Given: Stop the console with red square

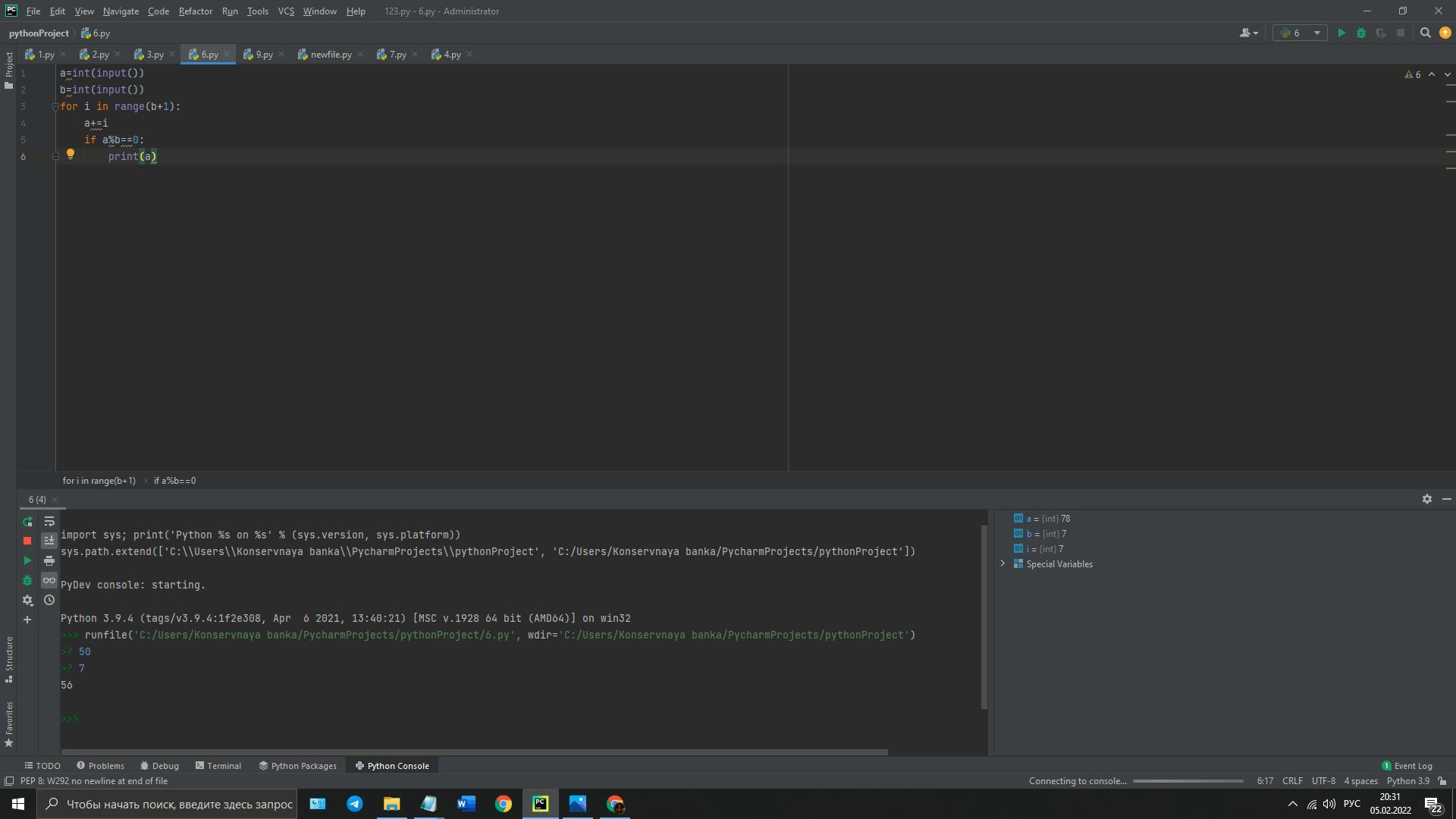Looking at the screenshot, I should tap(27, 541).
